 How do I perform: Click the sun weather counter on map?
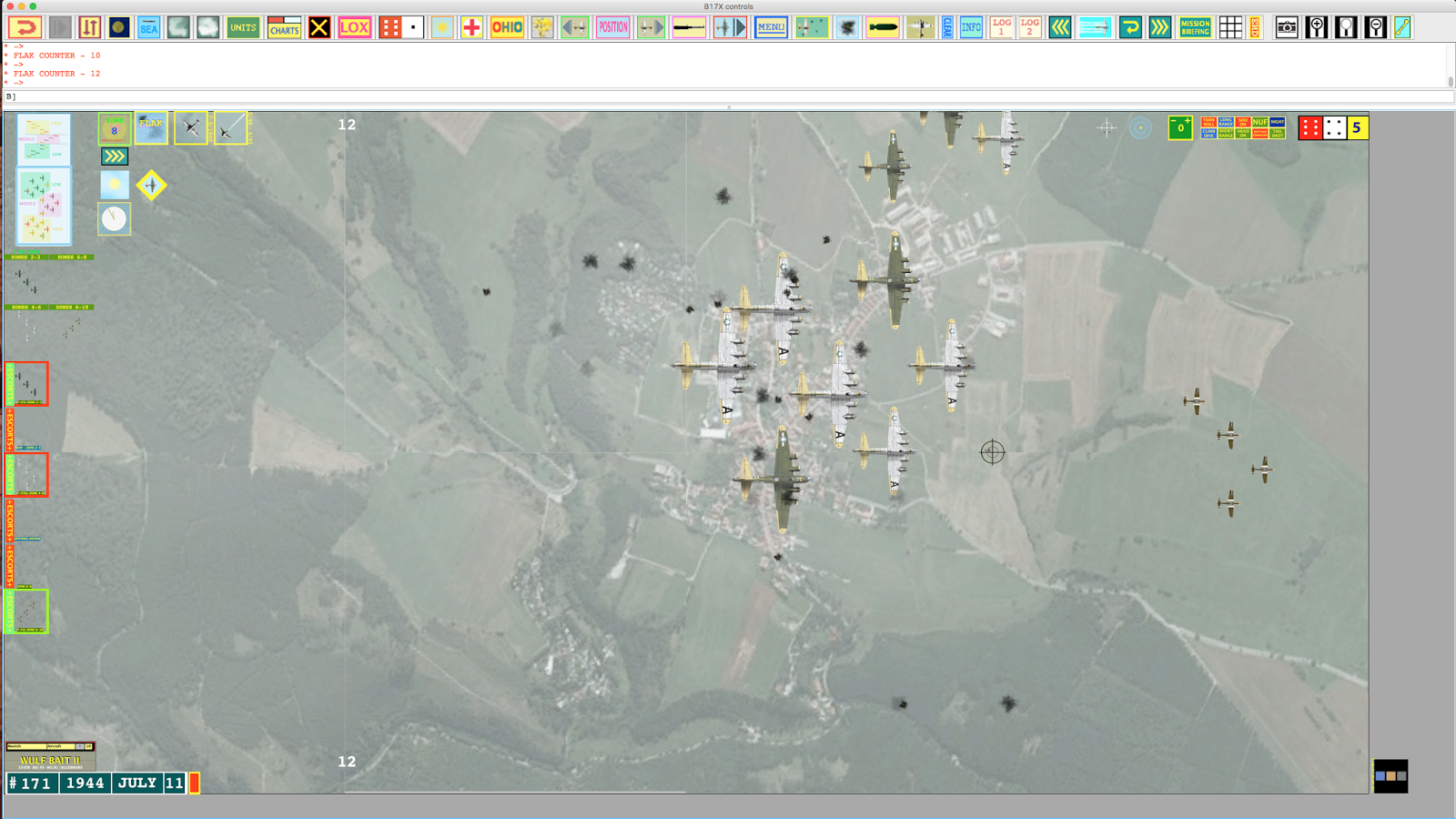(114, 185)
